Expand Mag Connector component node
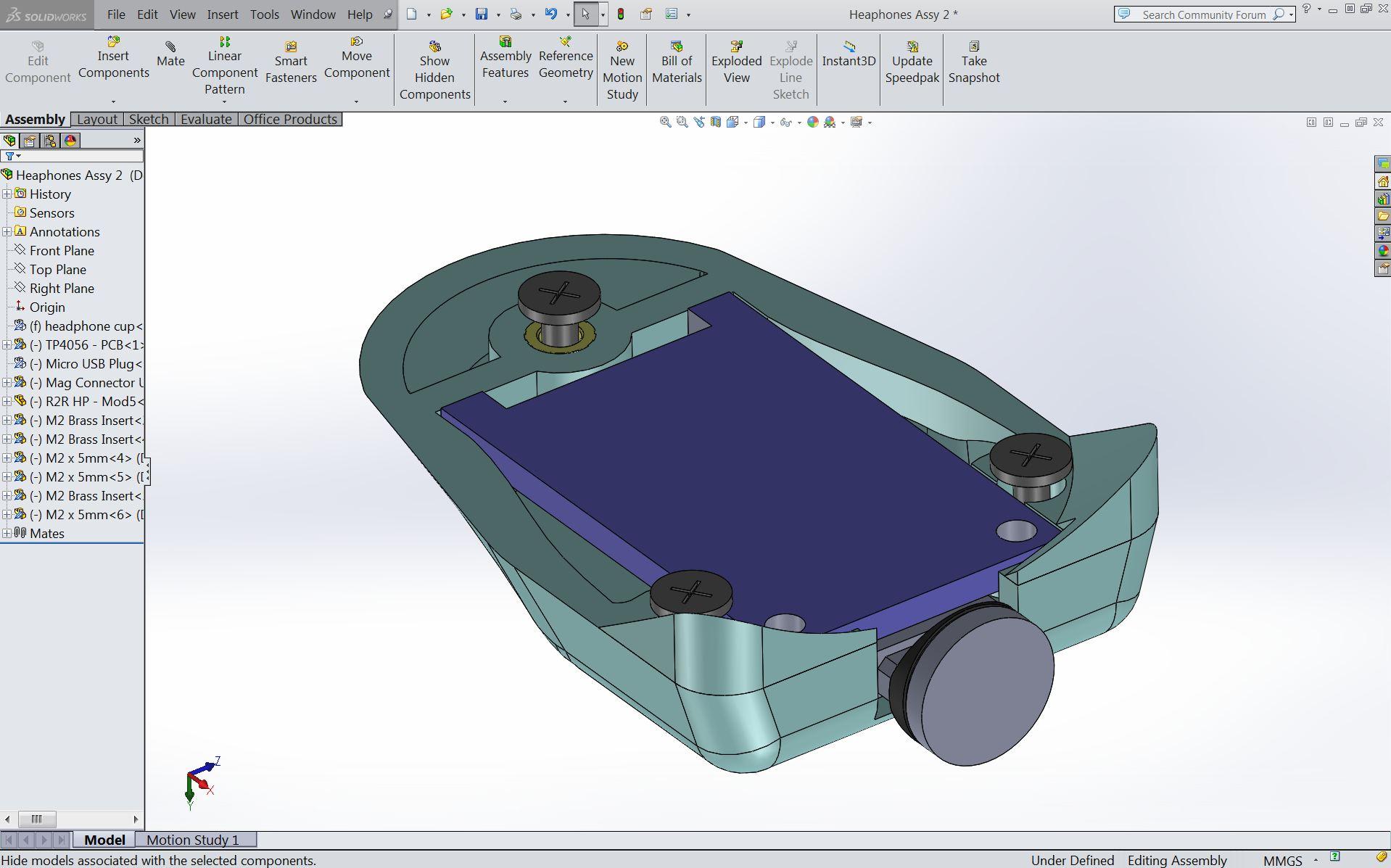The height and width of the screenshot is (868, 1391). point(7,382)
